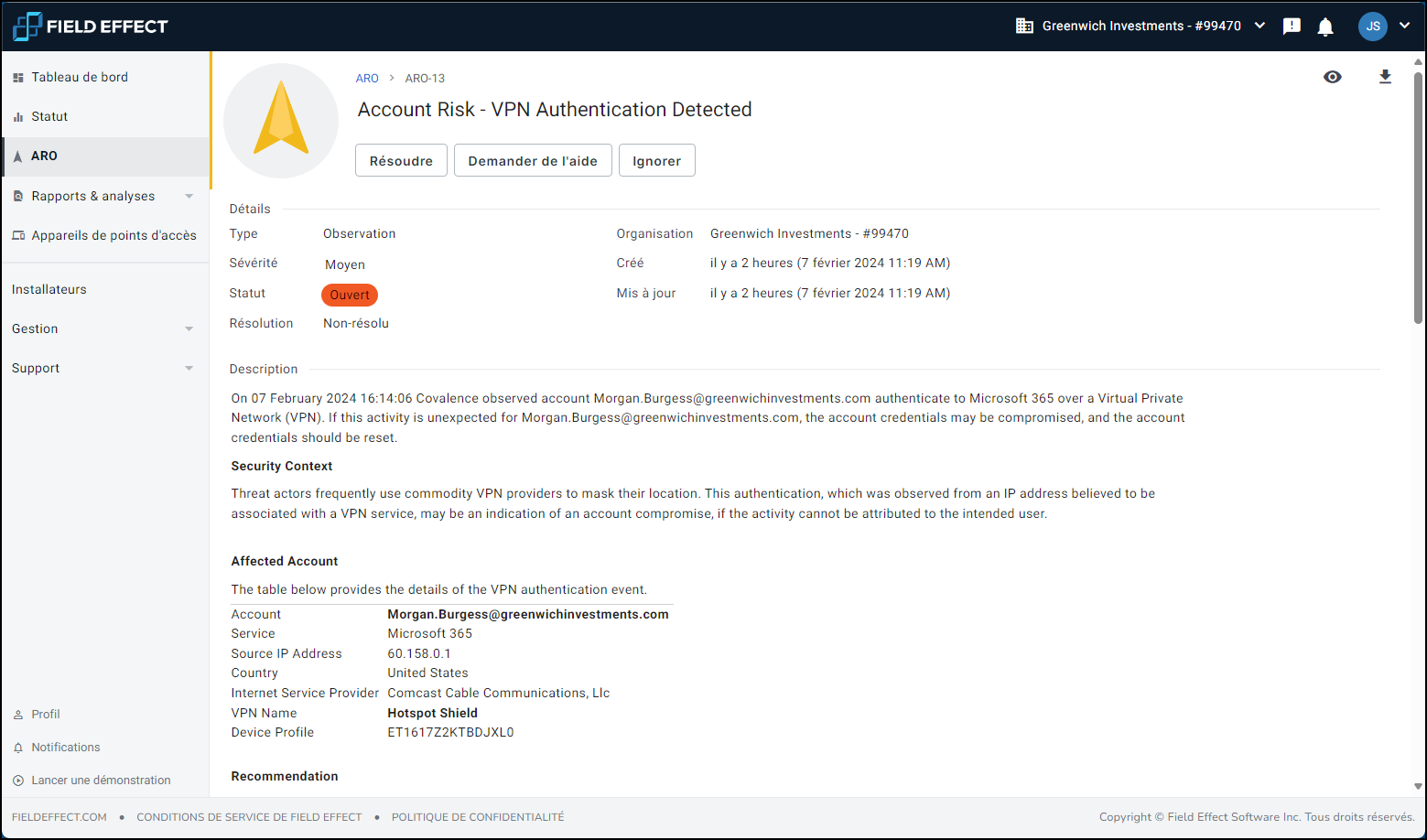Click the Ignorer button
The height and width of the screenshot is (840, 1427).
[x=656, y=160]
